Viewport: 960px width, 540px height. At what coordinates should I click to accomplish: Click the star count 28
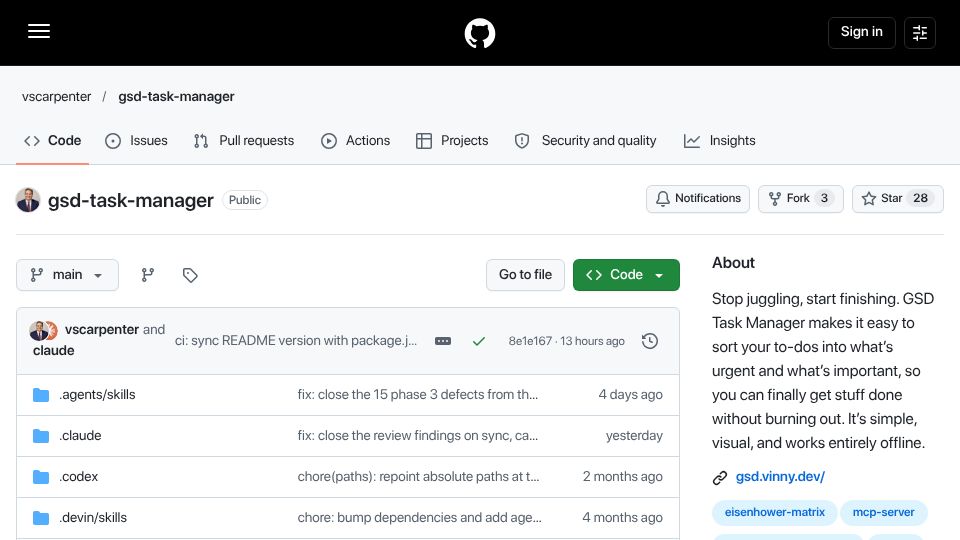click(x=920, y=198)
